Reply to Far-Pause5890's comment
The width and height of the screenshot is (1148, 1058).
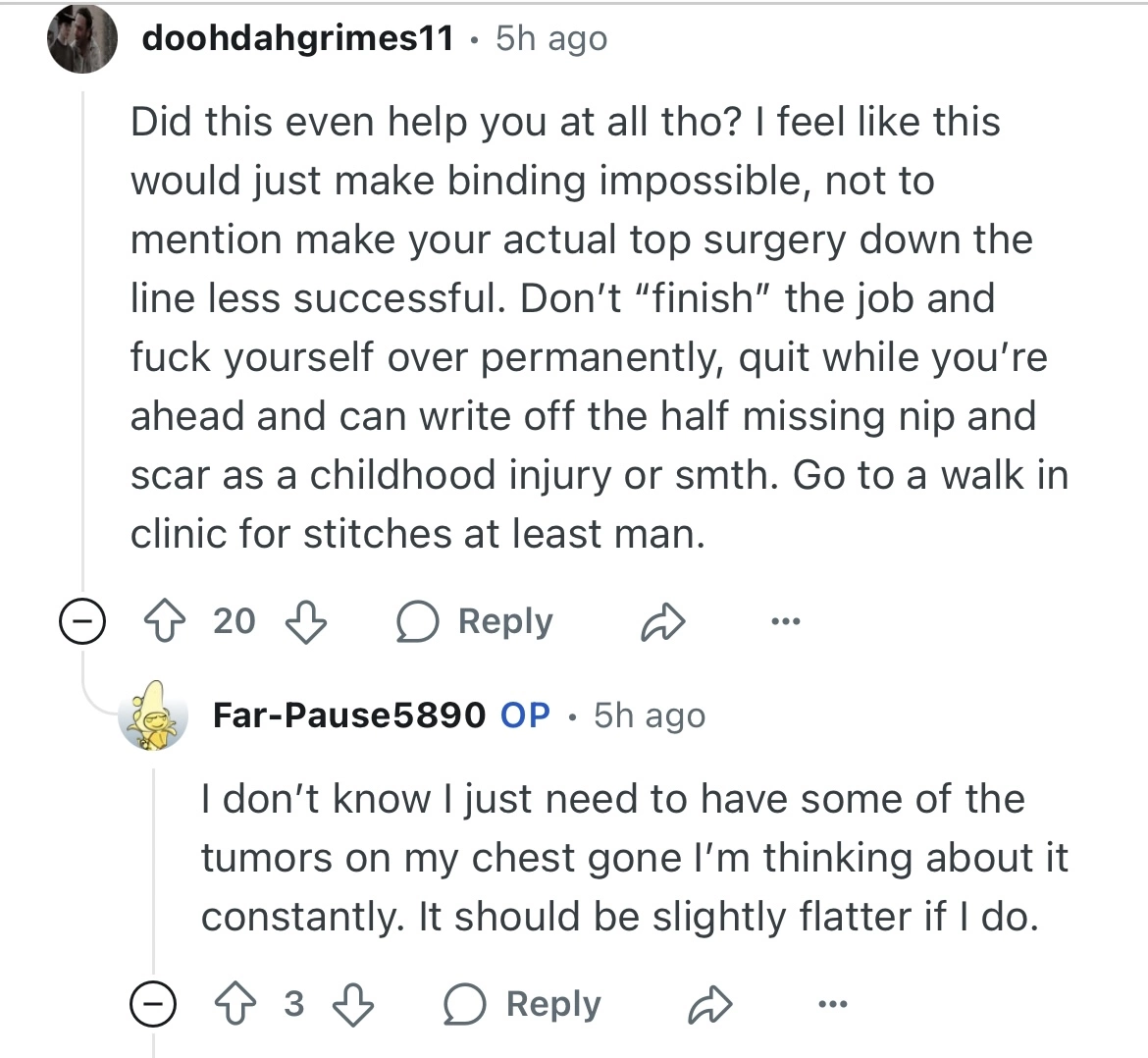pos(523,1004)
